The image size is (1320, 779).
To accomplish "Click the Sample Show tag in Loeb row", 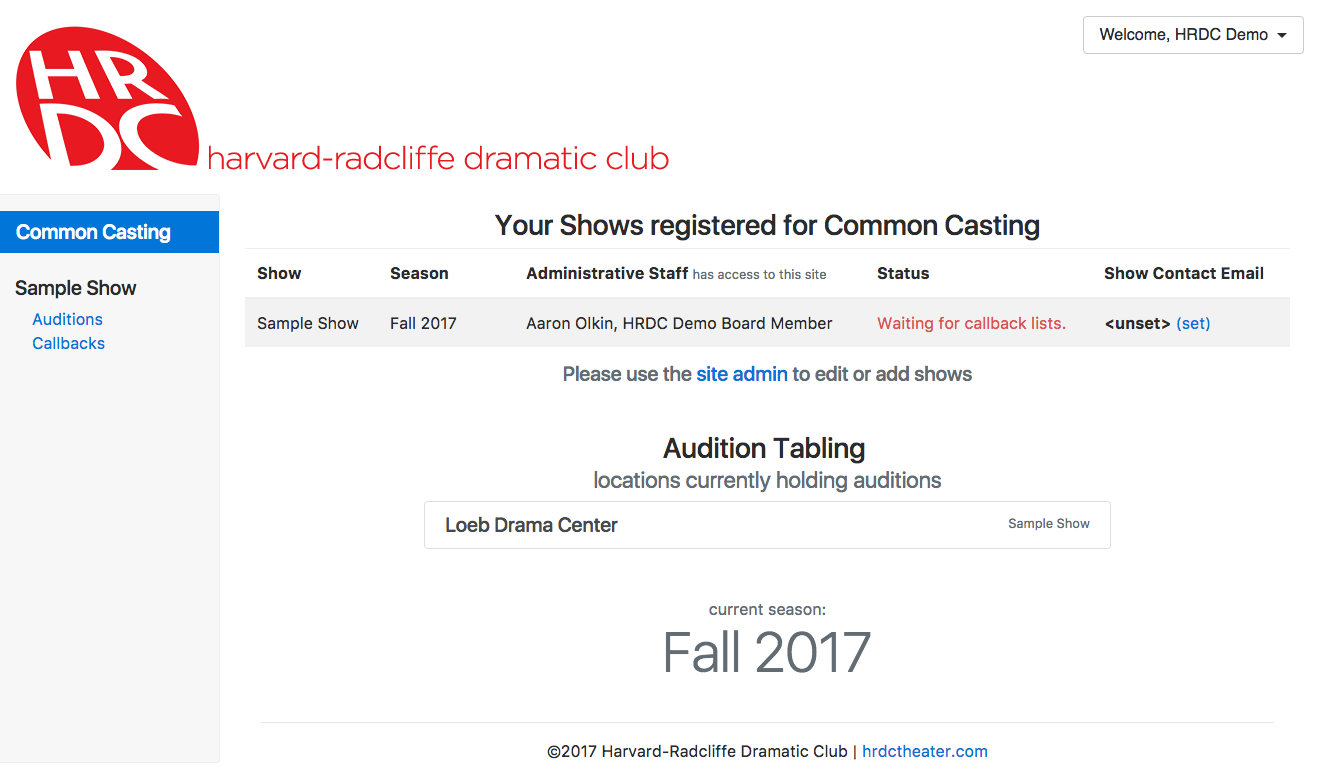I will coord(1049,523).
